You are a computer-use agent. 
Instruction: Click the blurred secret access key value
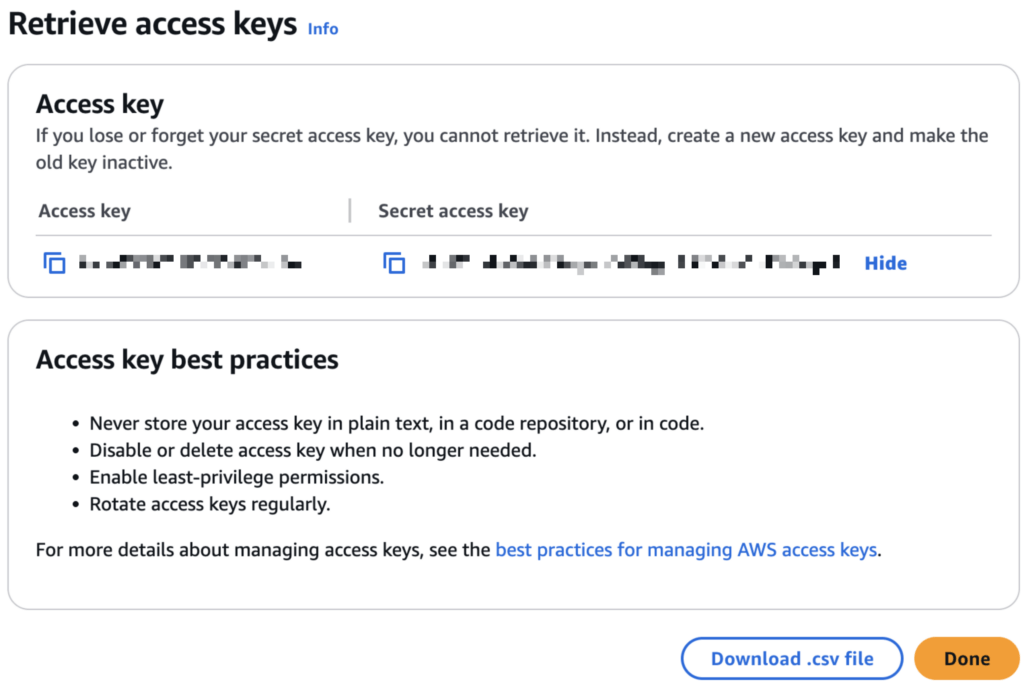click(x=630, y=264)
